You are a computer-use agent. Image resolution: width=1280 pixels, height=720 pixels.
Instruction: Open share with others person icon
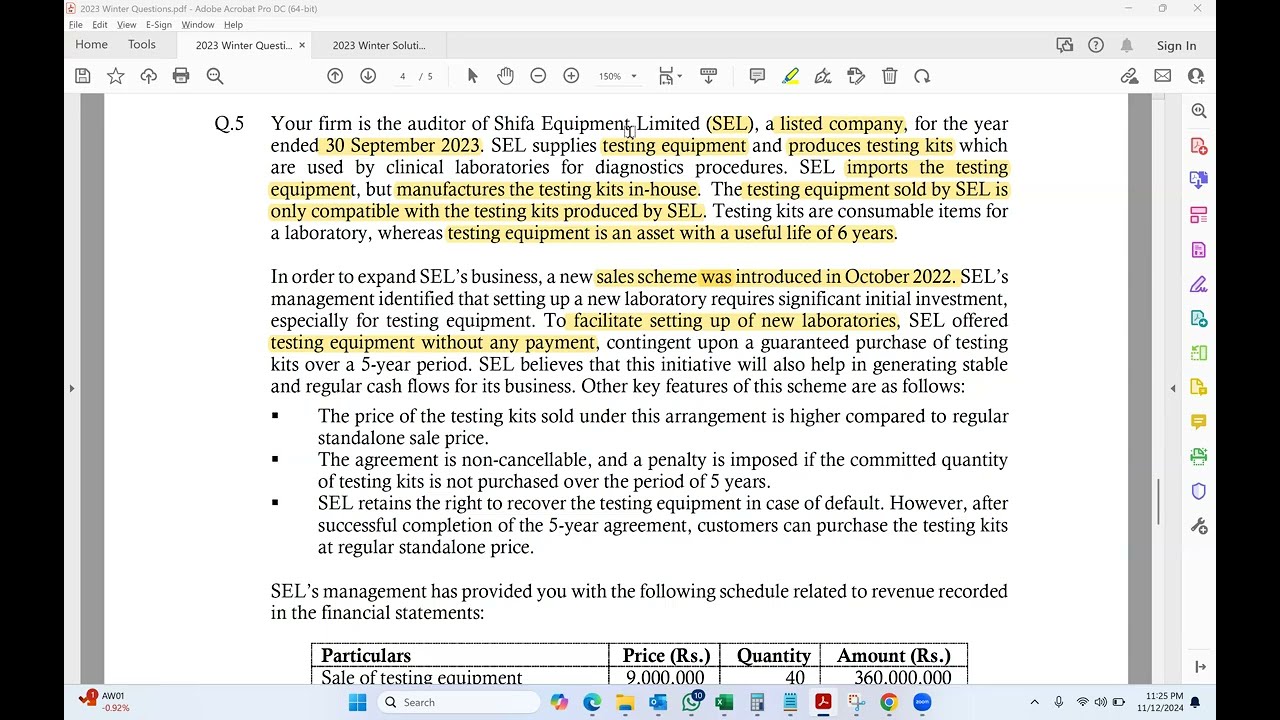pos(1195,76)
